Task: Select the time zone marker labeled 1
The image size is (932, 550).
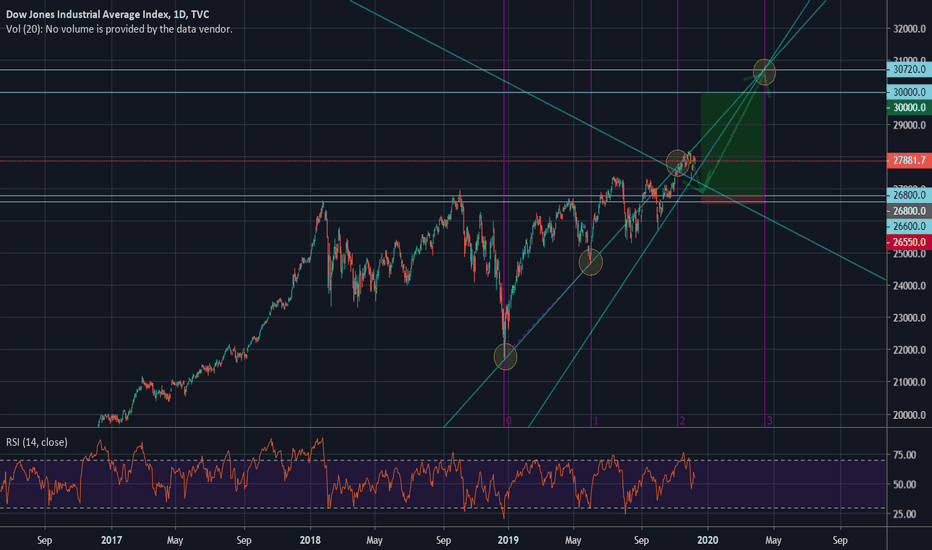Action: pos(596,420)
